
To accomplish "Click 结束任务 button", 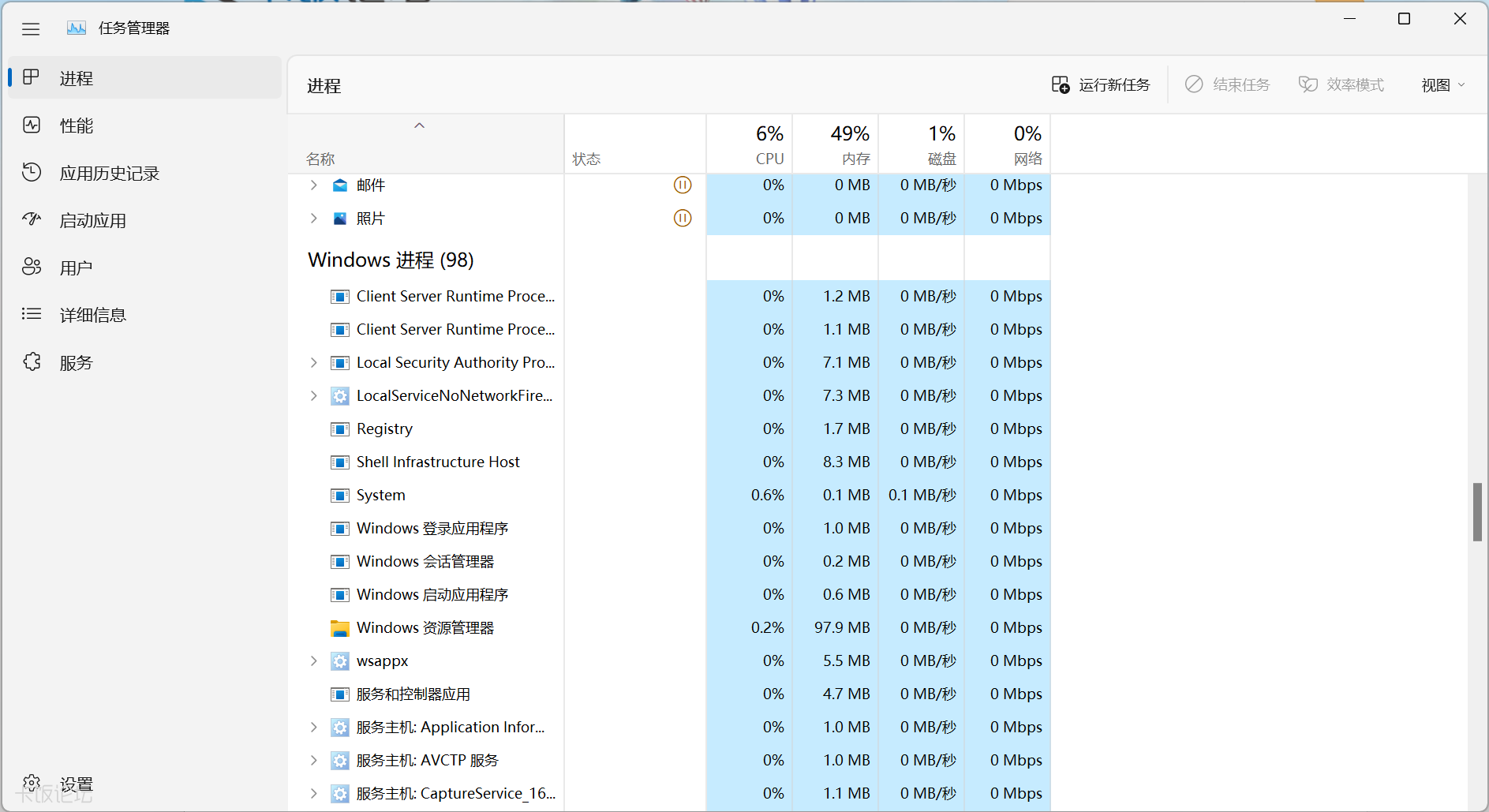I will [1228, 84].
